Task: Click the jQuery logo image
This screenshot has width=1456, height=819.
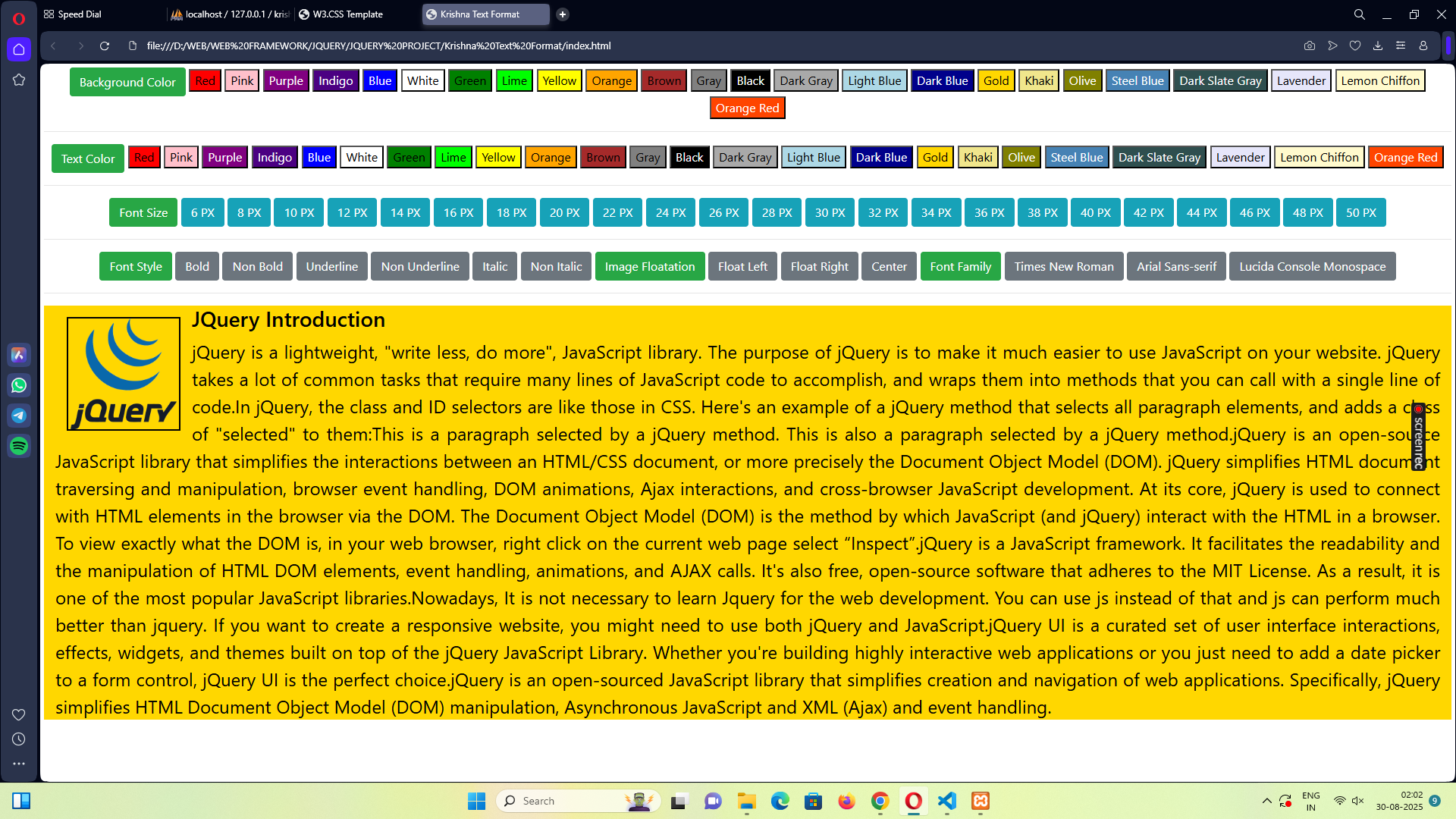Action: pos(124,374)
